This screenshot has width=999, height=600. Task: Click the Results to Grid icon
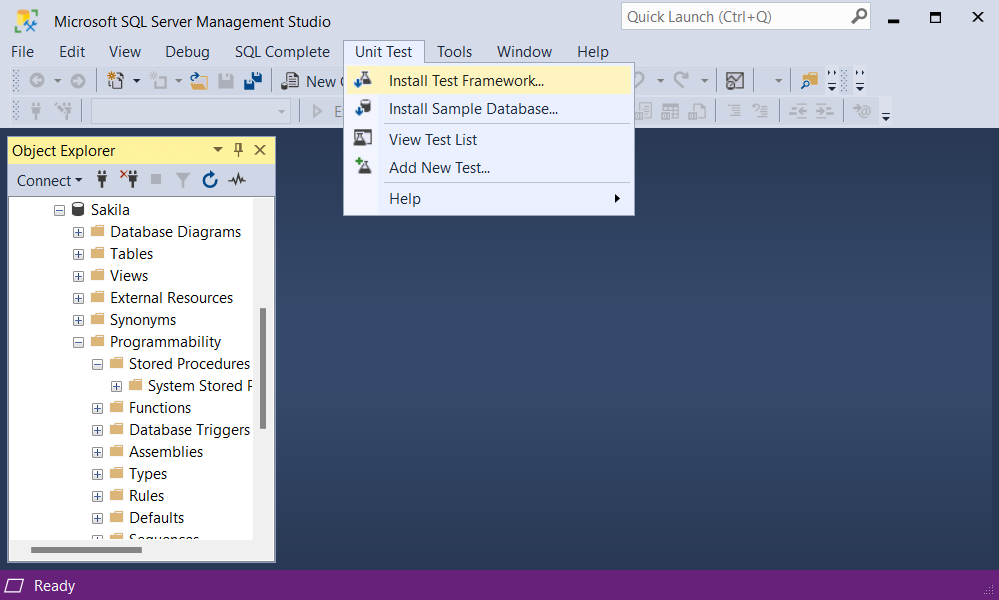[x=670, y=111]
